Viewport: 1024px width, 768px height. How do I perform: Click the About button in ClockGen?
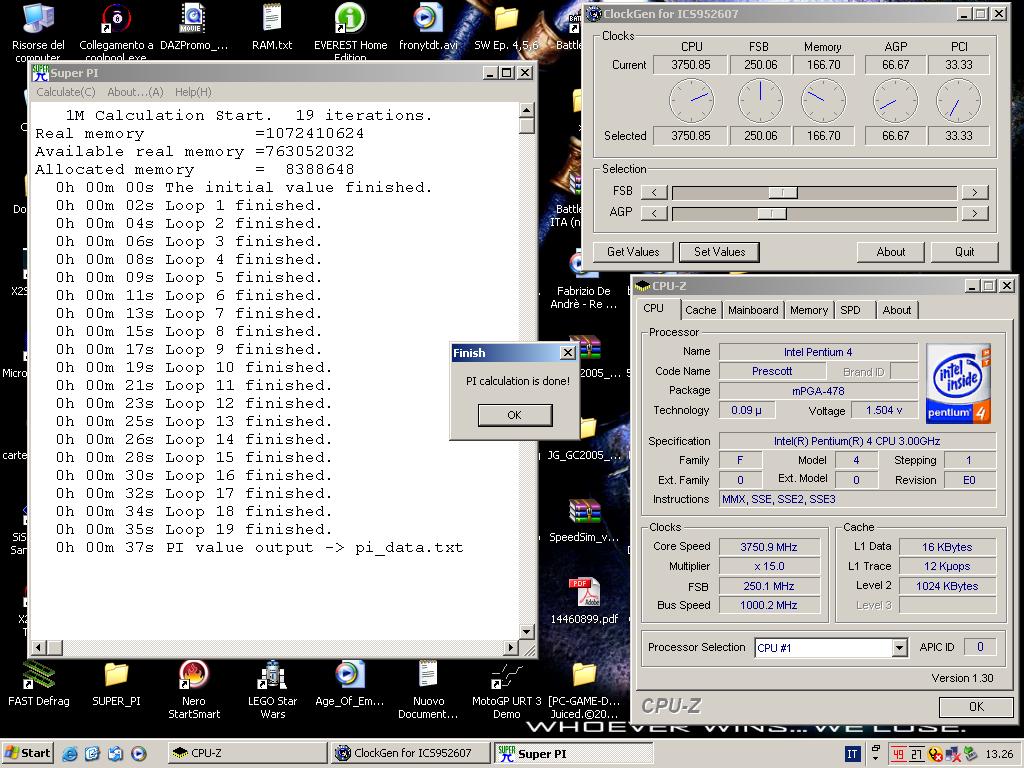point(891,252)
